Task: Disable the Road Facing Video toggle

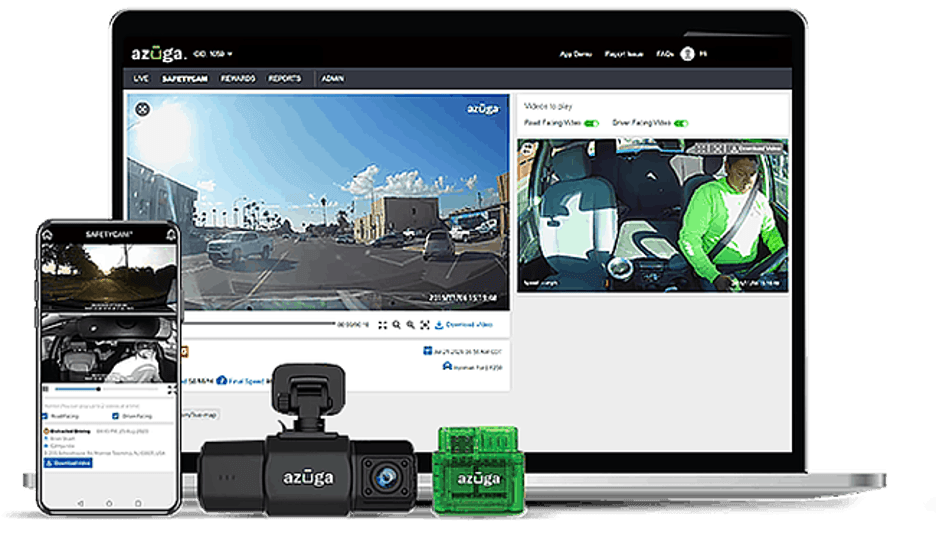Action: point(591,123)
